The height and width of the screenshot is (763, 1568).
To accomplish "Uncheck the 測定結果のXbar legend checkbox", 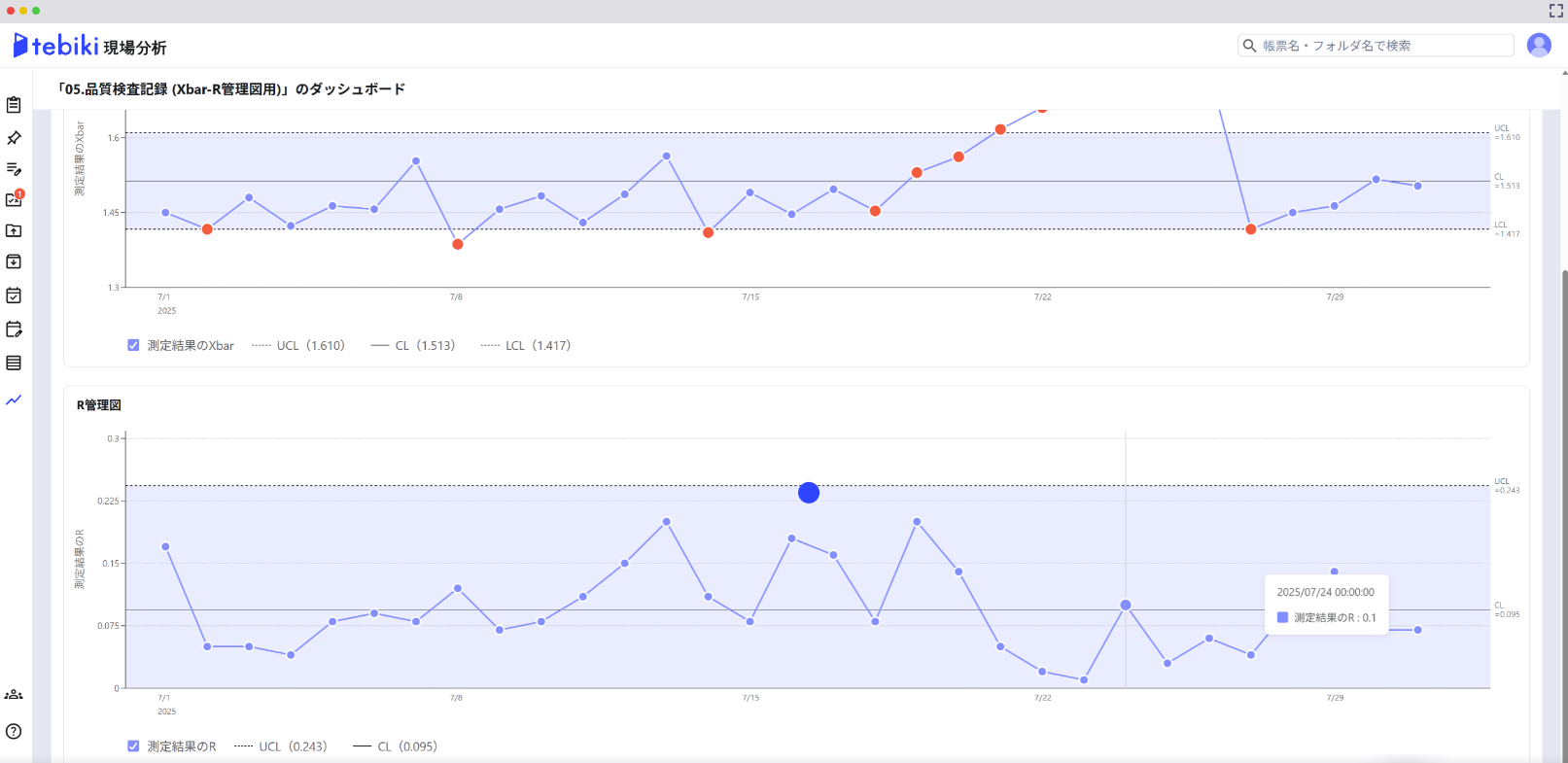I will pos(133,345).
